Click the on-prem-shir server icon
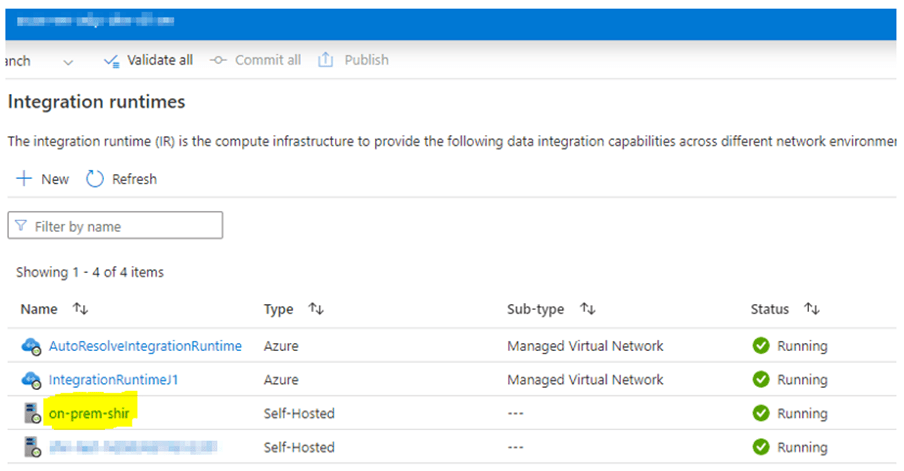 tap(31, 413)
